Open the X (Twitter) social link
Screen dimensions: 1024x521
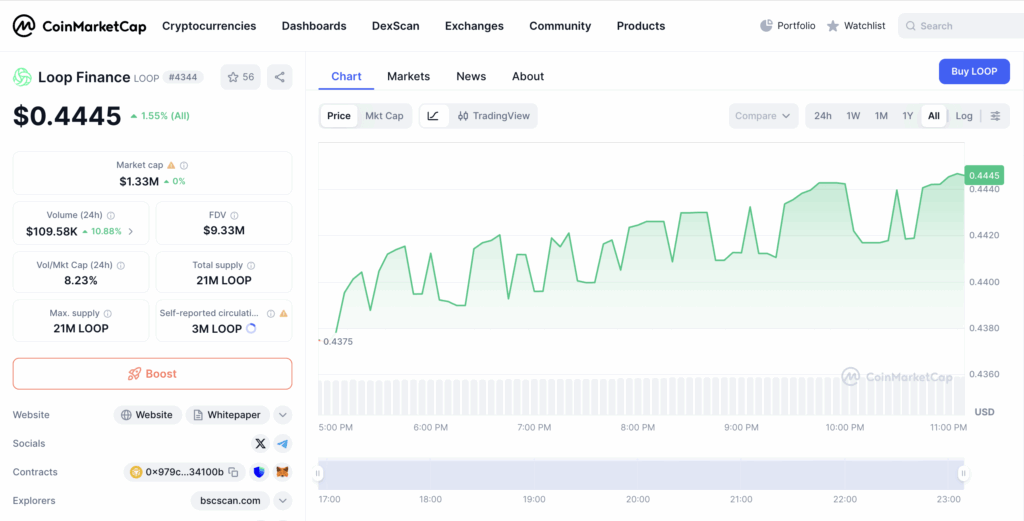pyautogui.click(x=260, y=444)
